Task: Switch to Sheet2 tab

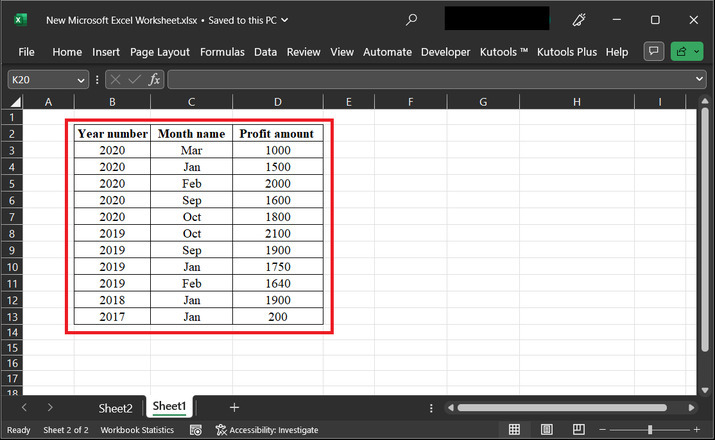Action: [115, 408]
